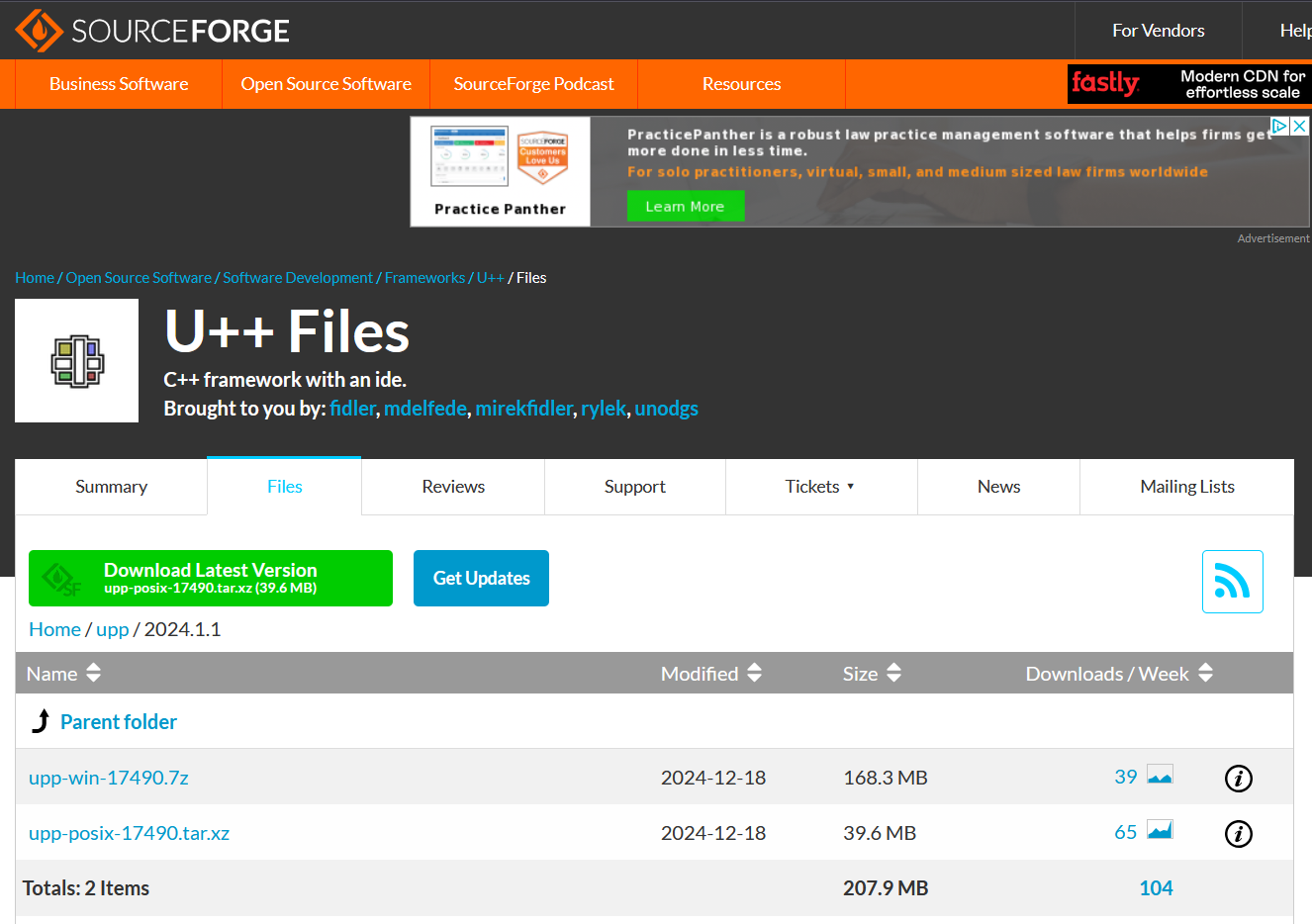Expand the Tickets dropdown tab
This screenshot has width=1312, height=924.
click(x=820, y=487)
